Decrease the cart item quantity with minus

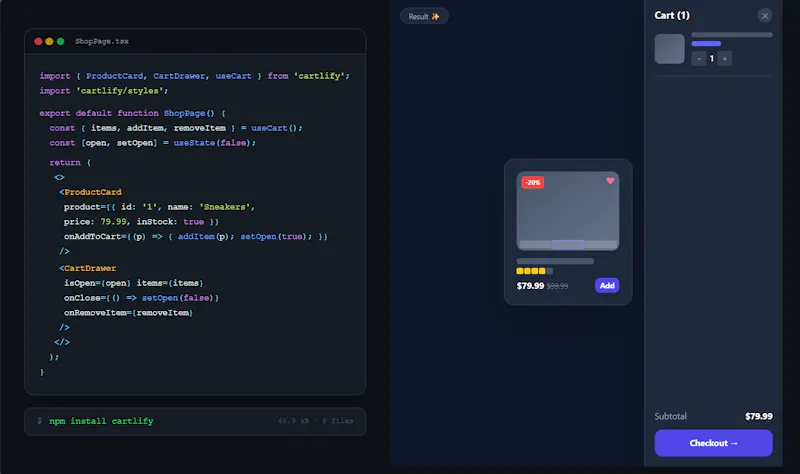pyautogui.click(x=698, y=59)
